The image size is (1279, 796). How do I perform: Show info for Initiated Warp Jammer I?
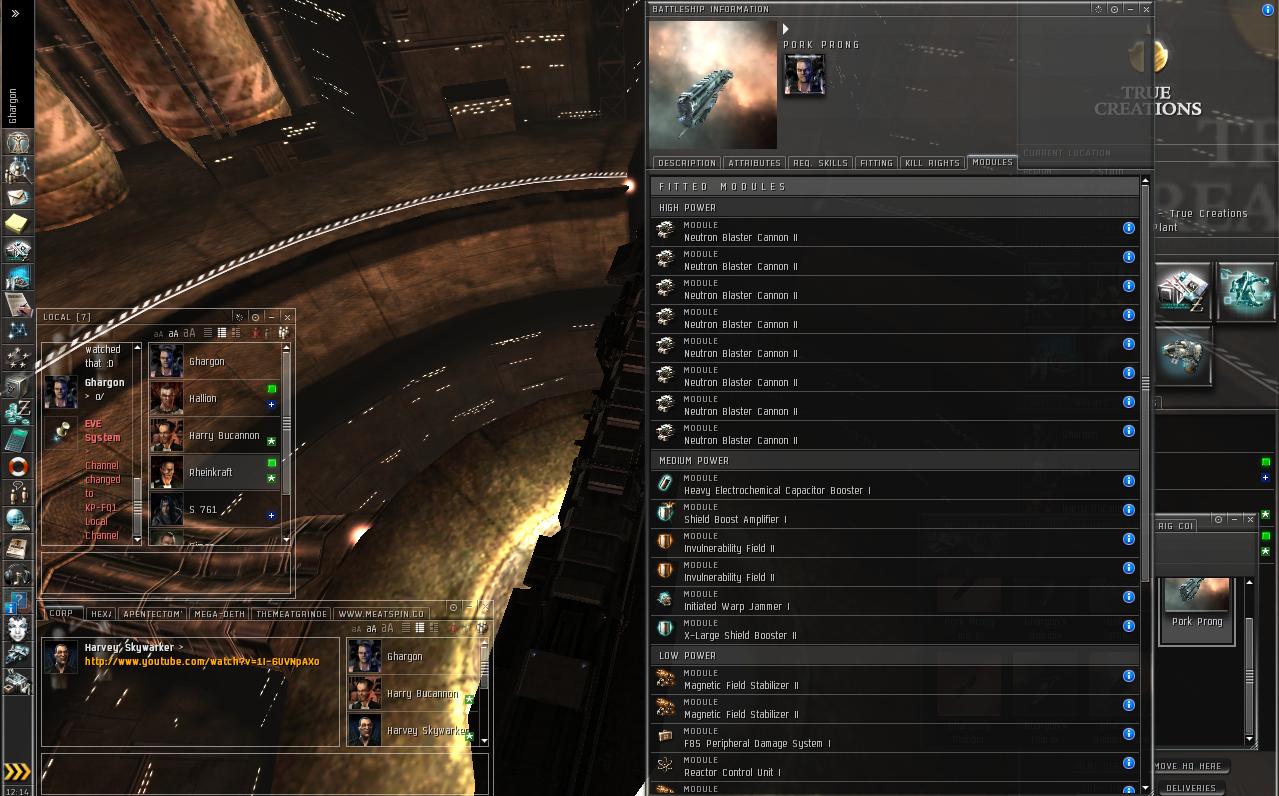[x=1128, y=597]
